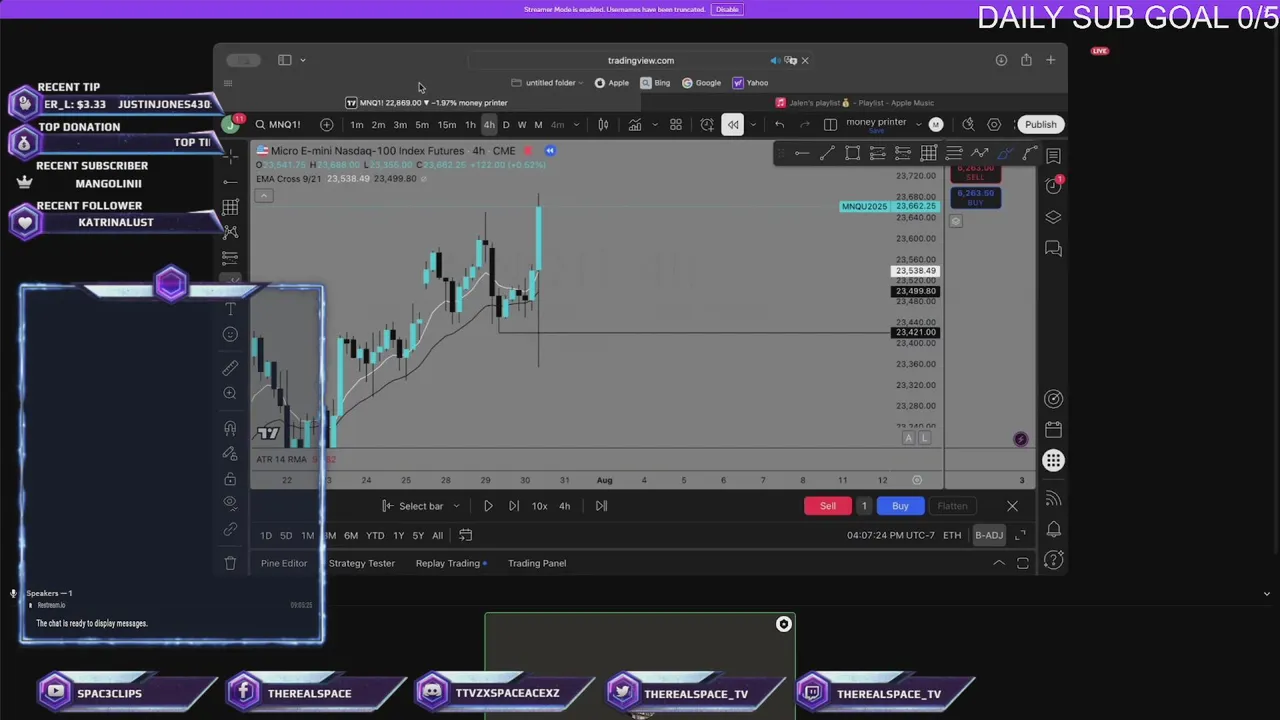This screenshot has width=1280, height=720.
Task: Open notifications bell icon
Action: (x=1053, y=529)
